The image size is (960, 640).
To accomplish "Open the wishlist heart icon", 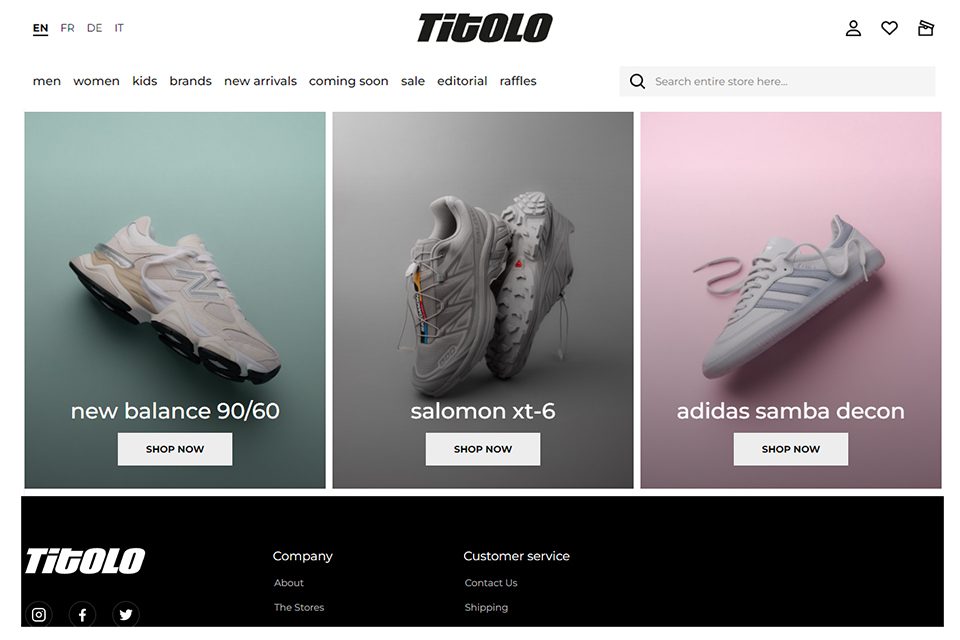I will click(889, 28).
